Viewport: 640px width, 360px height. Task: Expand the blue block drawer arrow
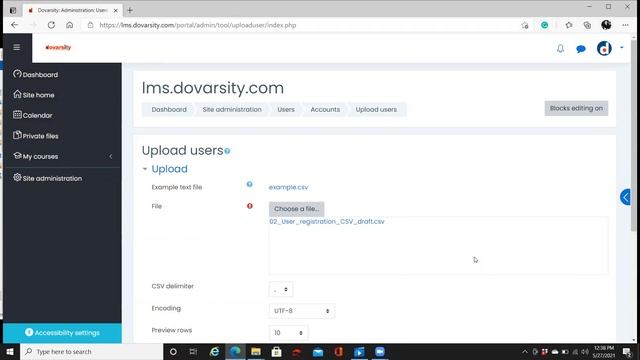(x=625, y=197)
